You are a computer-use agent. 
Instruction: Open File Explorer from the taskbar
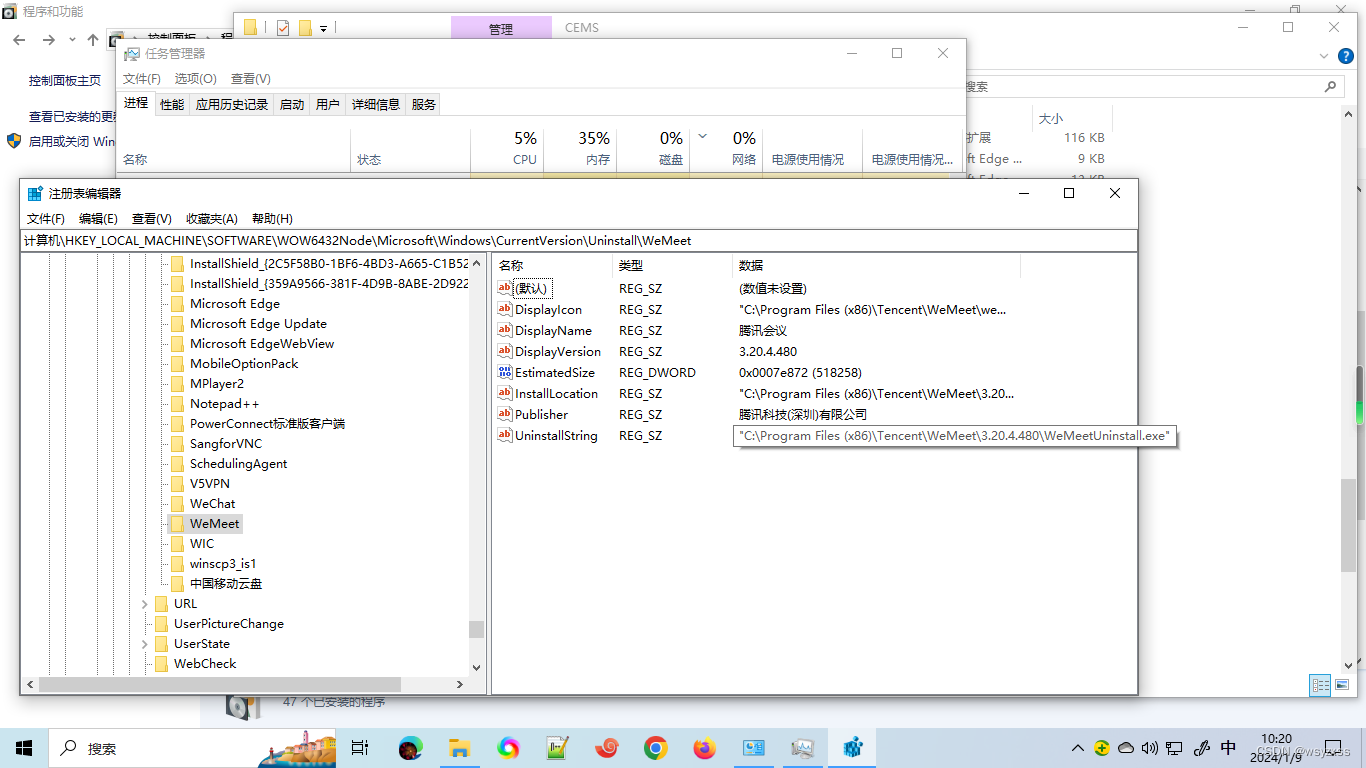click(x=459, y=748)
